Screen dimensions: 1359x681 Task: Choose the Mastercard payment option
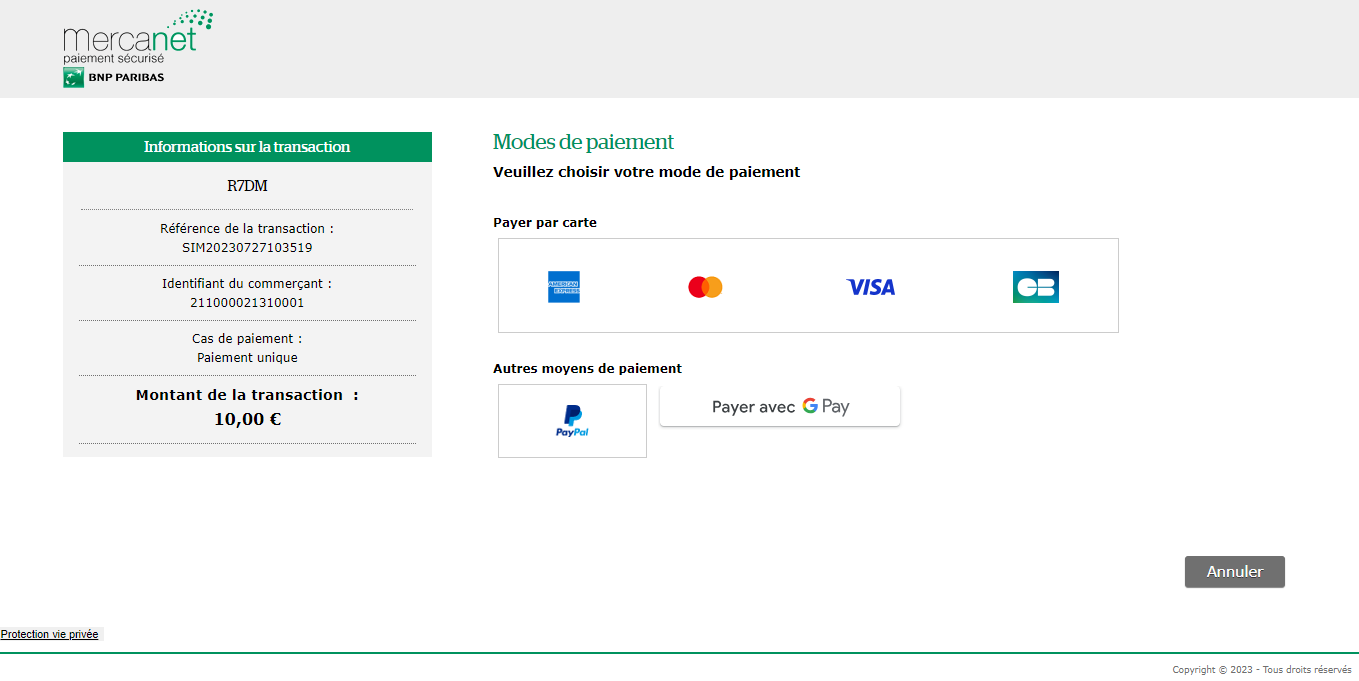coord(705,287)
